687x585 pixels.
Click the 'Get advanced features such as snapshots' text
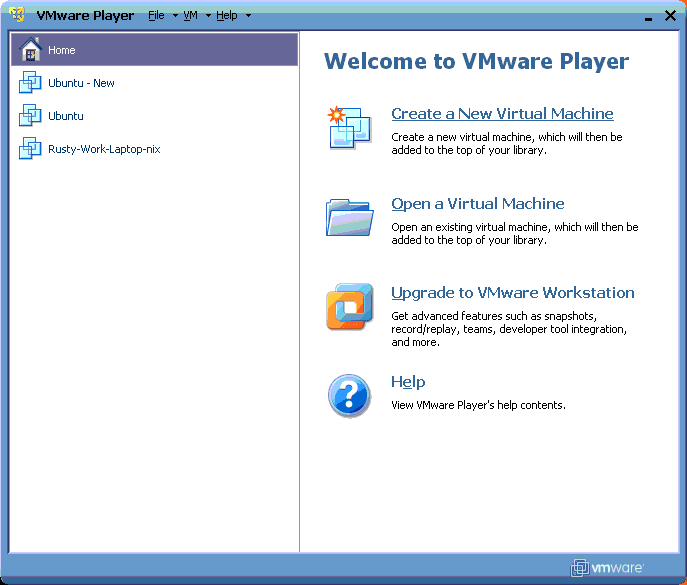tap(509, 329)
